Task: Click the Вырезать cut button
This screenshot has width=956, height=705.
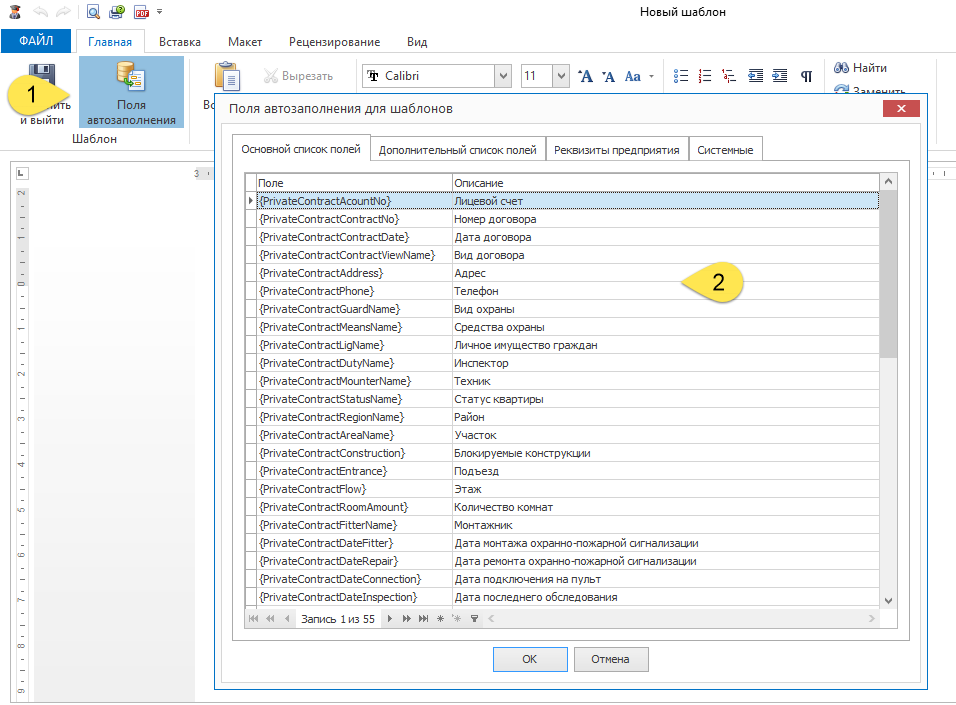Action: tap(298, 76)
